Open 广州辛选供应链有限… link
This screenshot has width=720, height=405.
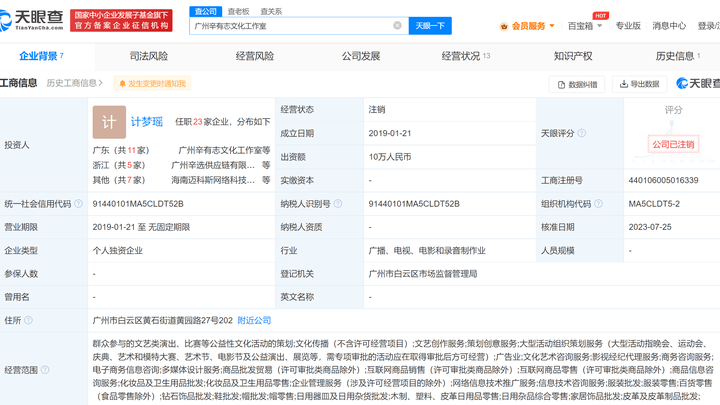click(x=213, y=165)
